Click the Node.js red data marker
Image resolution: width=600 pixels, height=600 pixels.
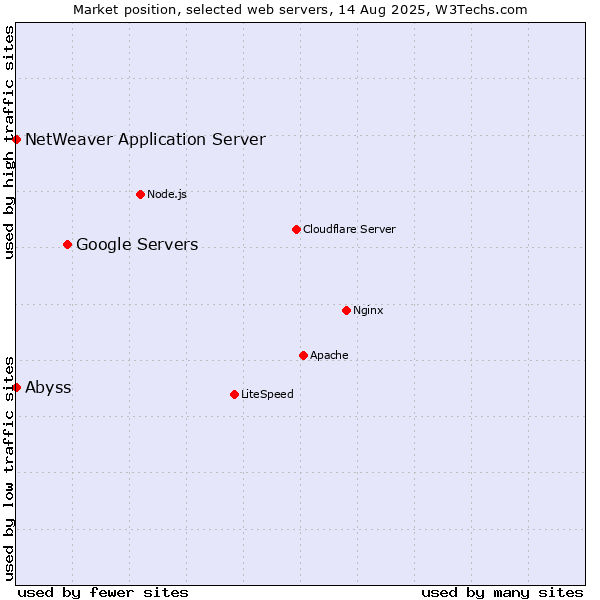point(140,194)
